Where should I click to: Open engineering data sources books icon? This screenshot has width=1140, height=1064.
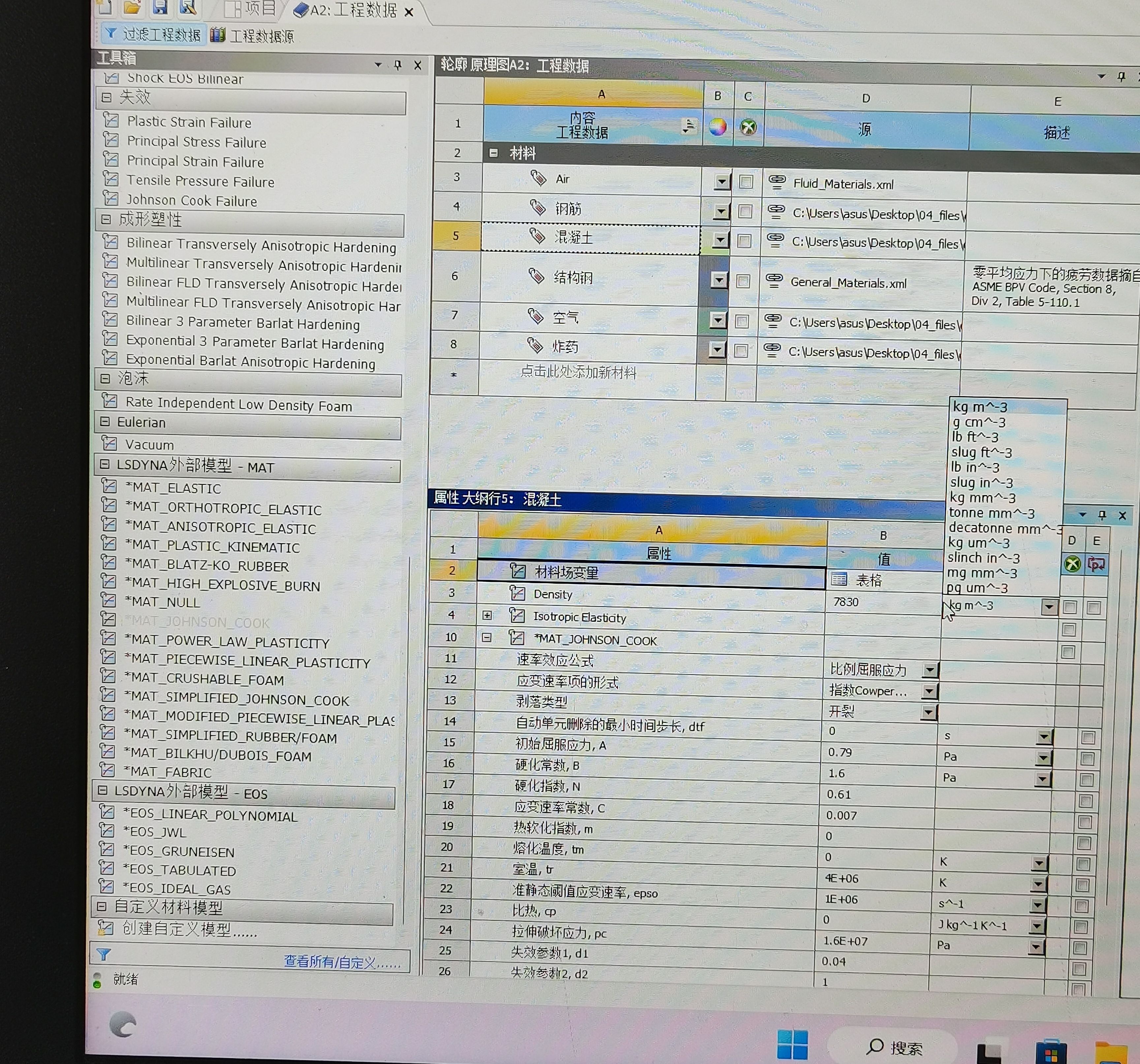[217, 35]
